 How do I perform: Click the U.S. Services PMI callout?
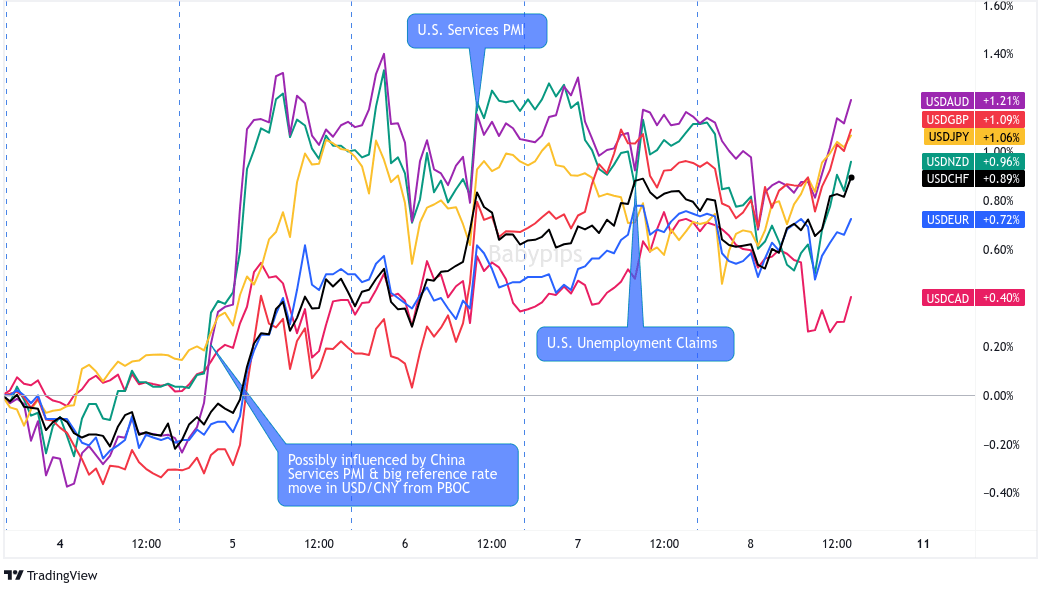point(477,30)
